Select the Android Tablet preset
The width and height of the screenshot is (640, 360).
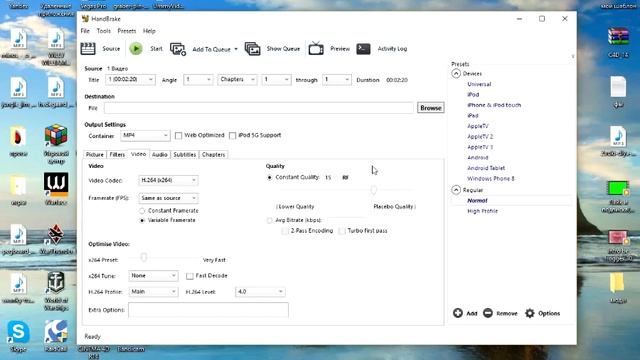click(486, 168)
